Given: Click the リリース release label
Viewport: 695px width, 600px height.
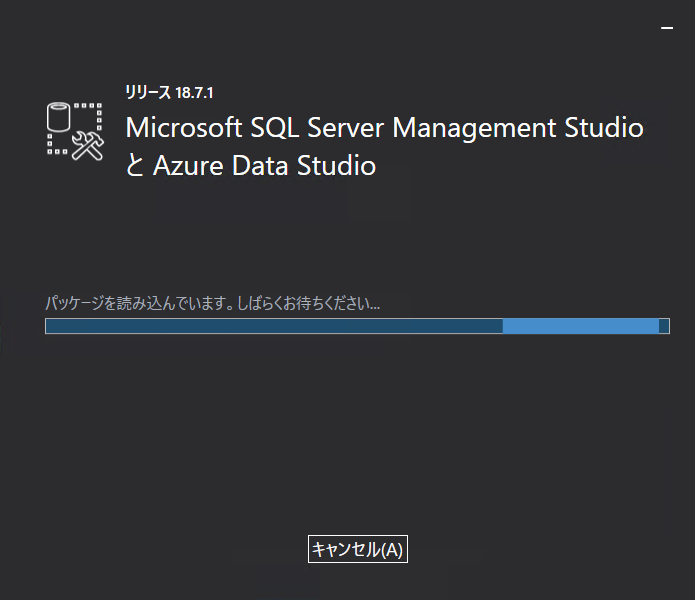Looking at the screenshot, I should pos(148,92).
